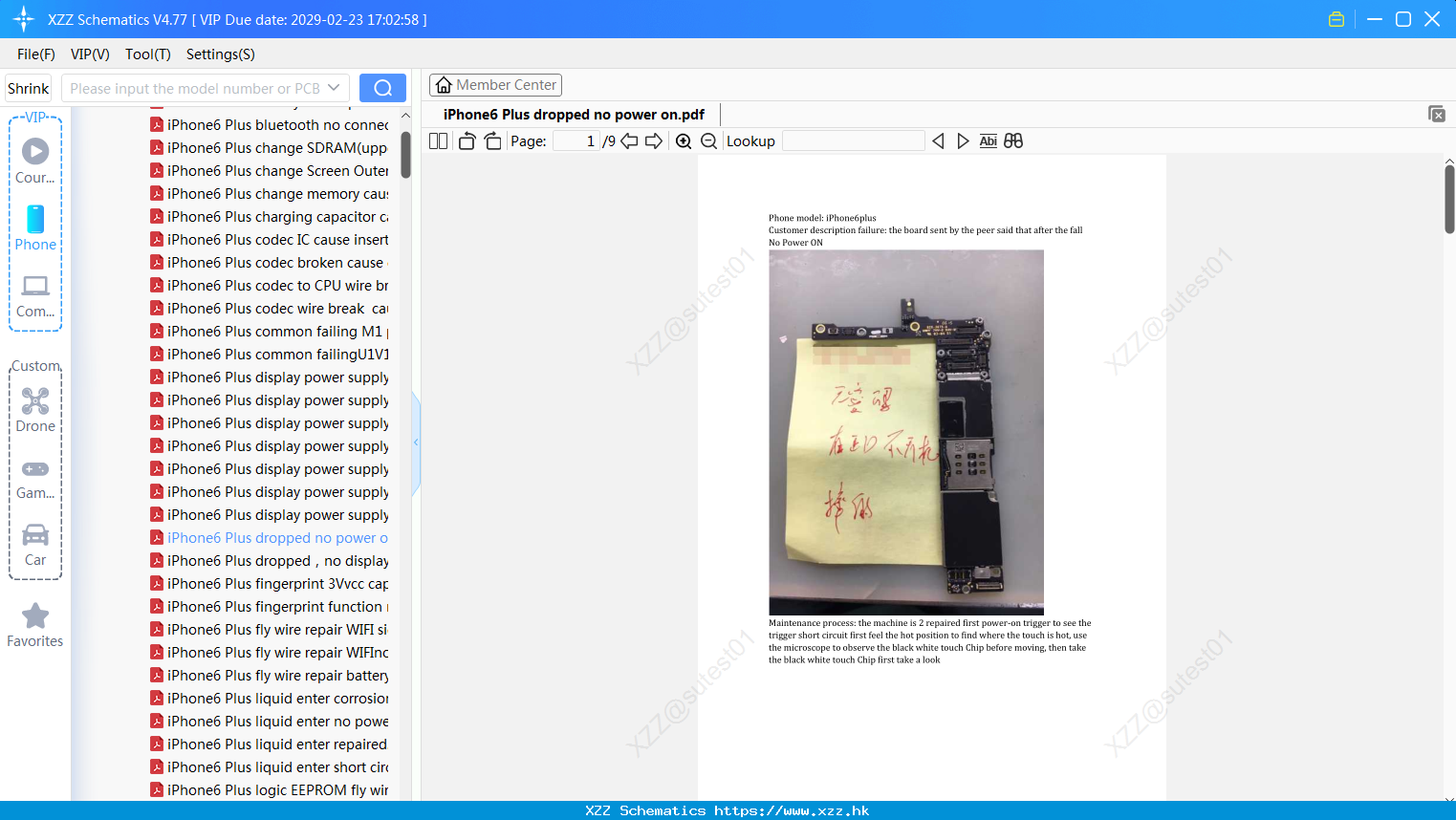Open 'iPhone6 Plus liquid enter corrosion' file
Screen dimensions: 1456x820
click(x=270, y=699)
